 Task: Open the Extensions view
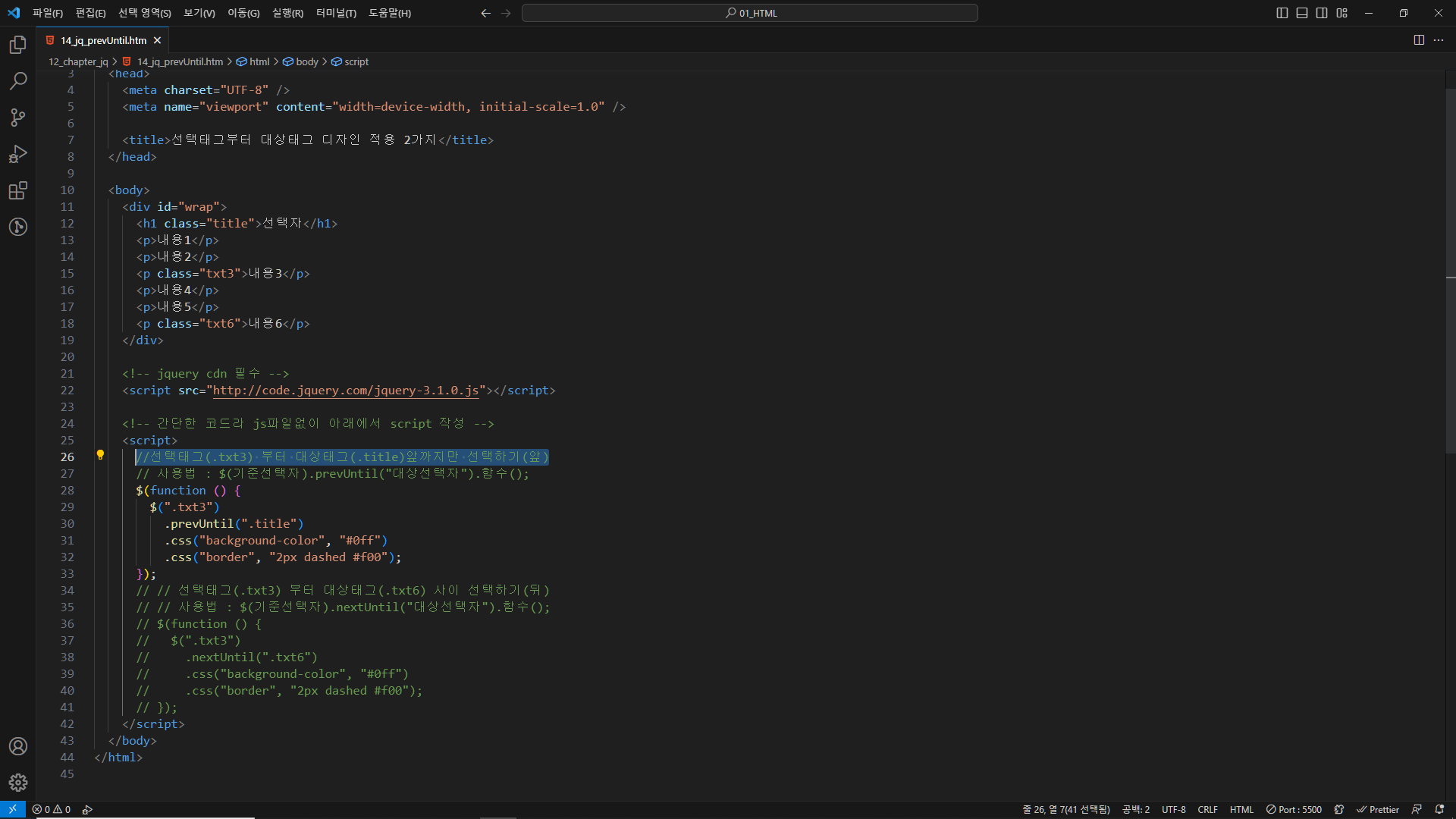coord(18,190)
